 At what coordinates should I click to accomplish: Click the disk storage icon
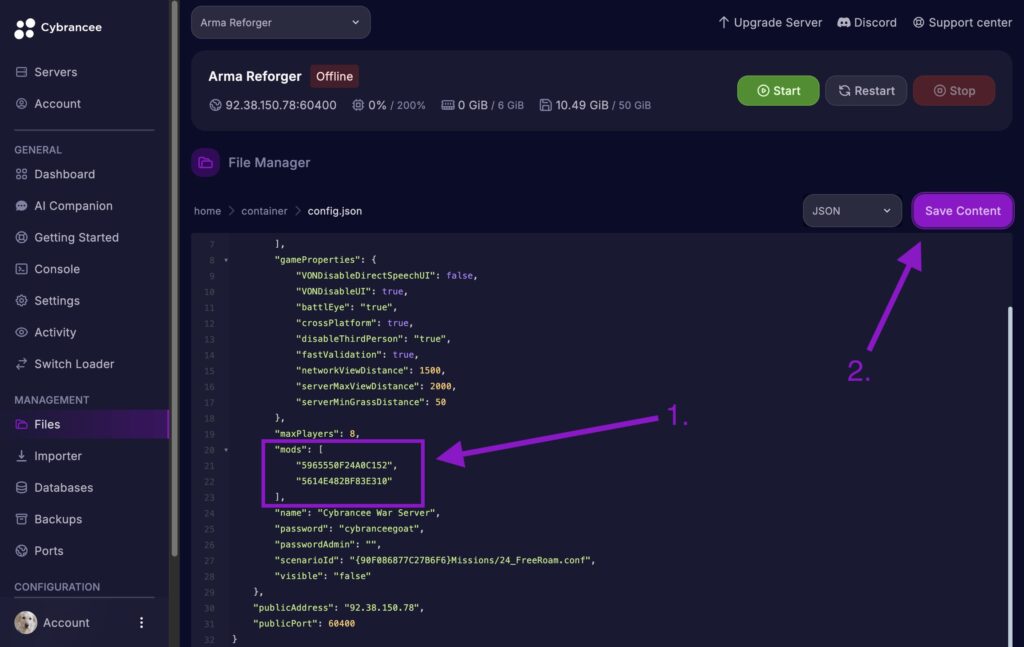pos(545,105)
